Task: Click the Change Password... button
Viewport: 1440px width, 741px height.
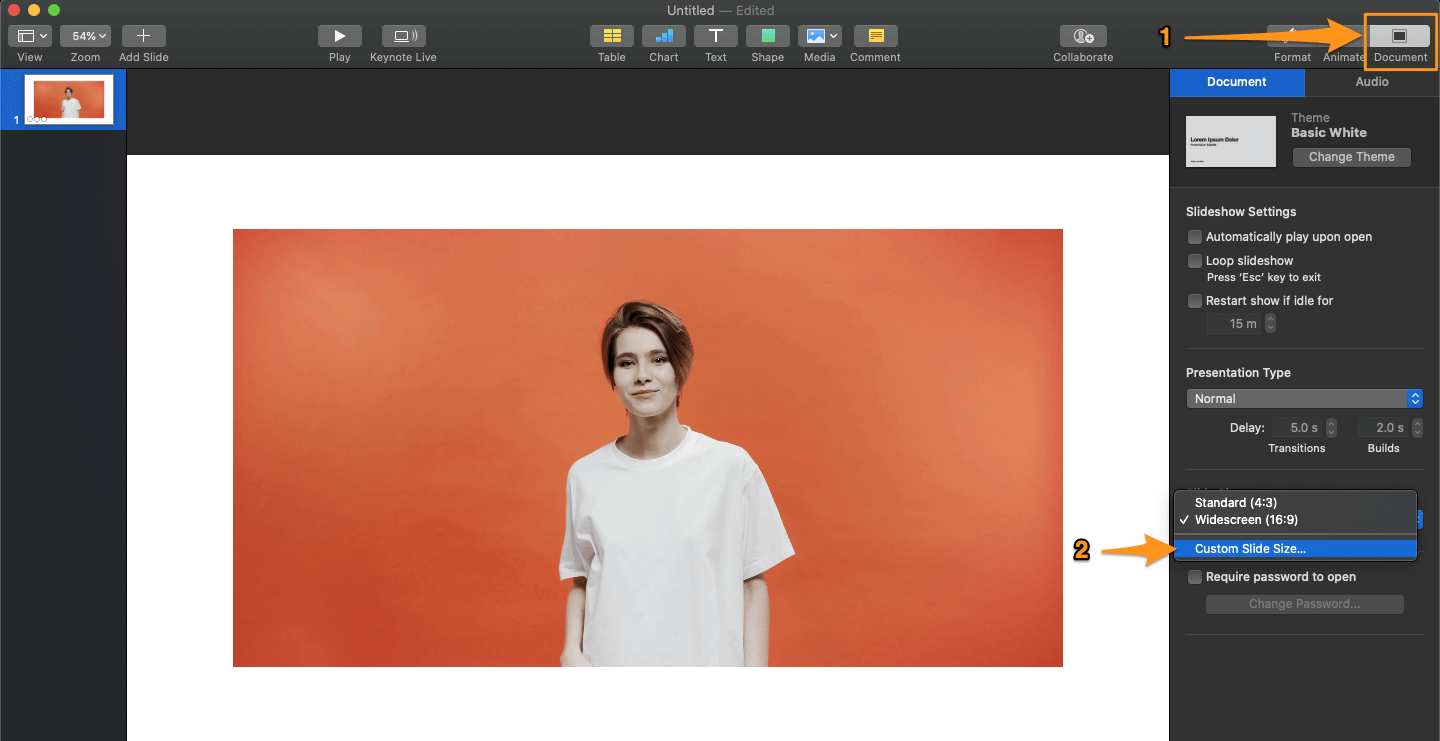Action: coord(1304,604)
